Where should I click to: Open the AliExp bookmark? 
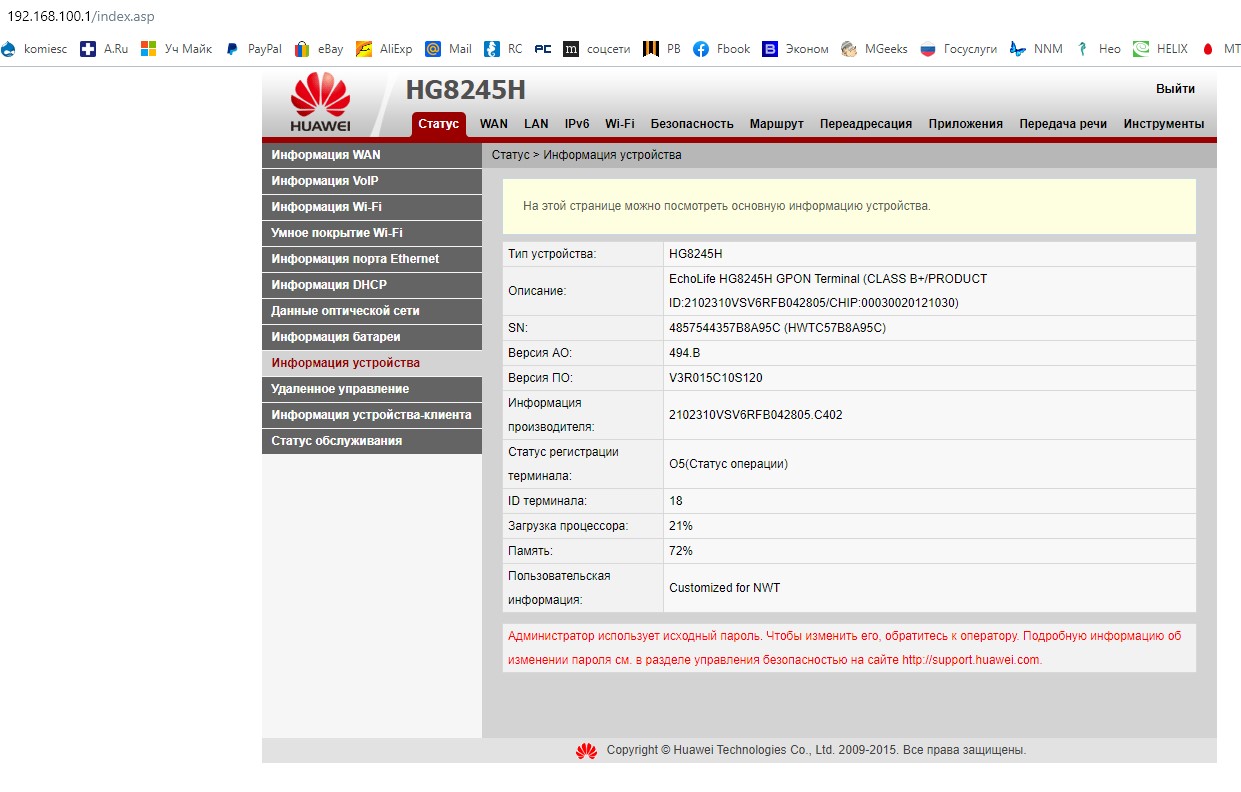pos(383,48)
